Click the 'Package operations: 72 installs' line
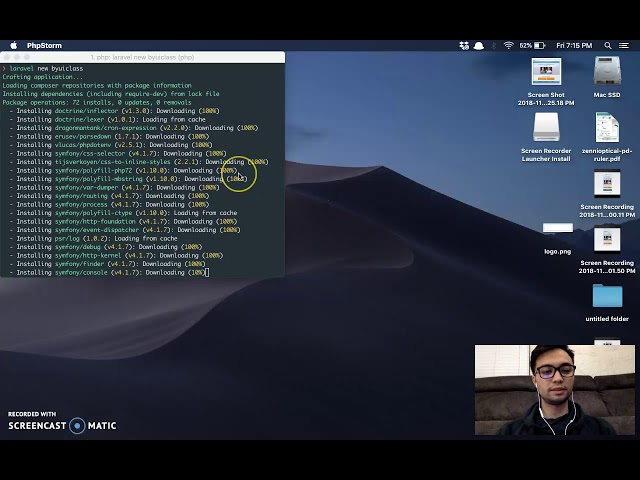640x480 pixels. tap(97, 102)
